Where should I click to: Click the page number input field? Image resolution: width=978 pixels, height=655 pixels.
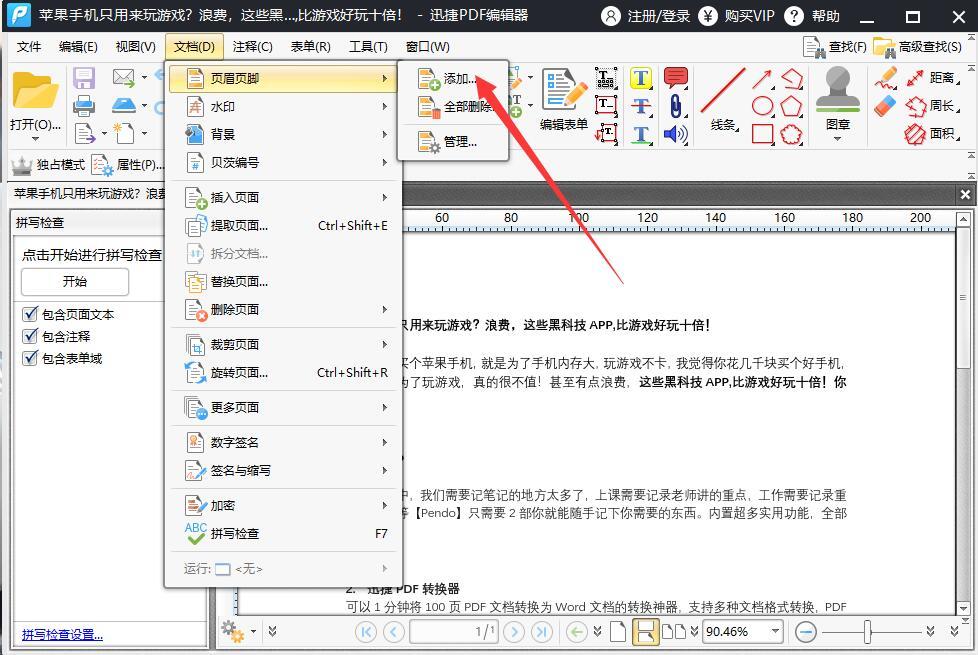pos(454,632)
